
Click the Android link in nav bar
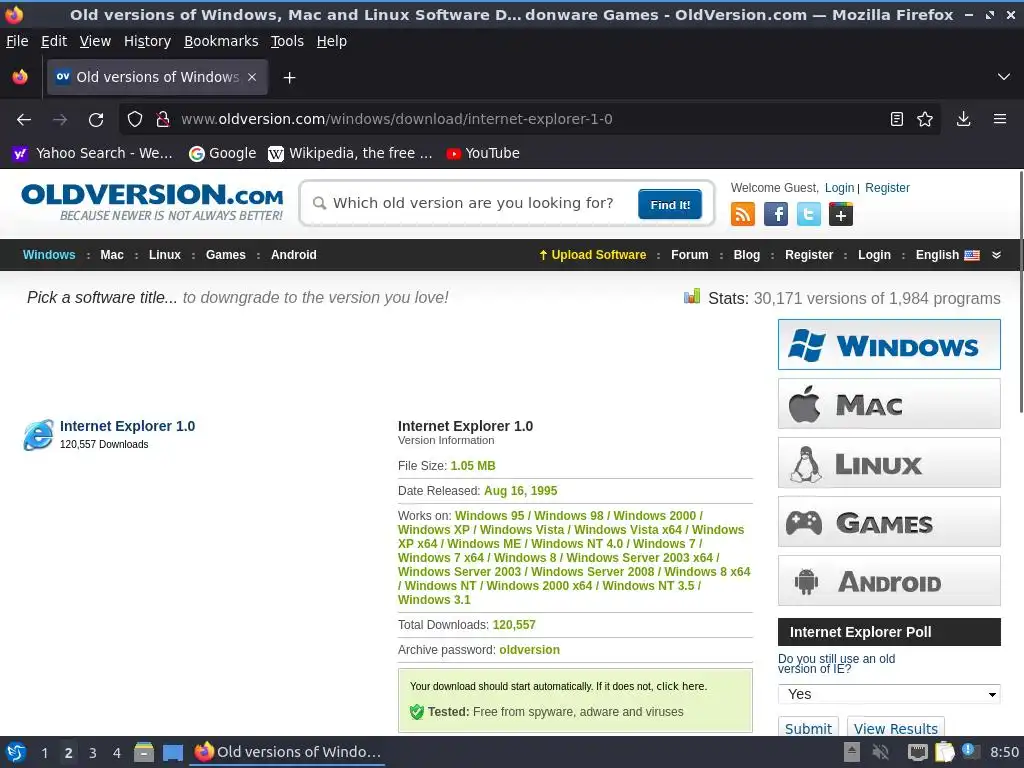click(294, 255)
